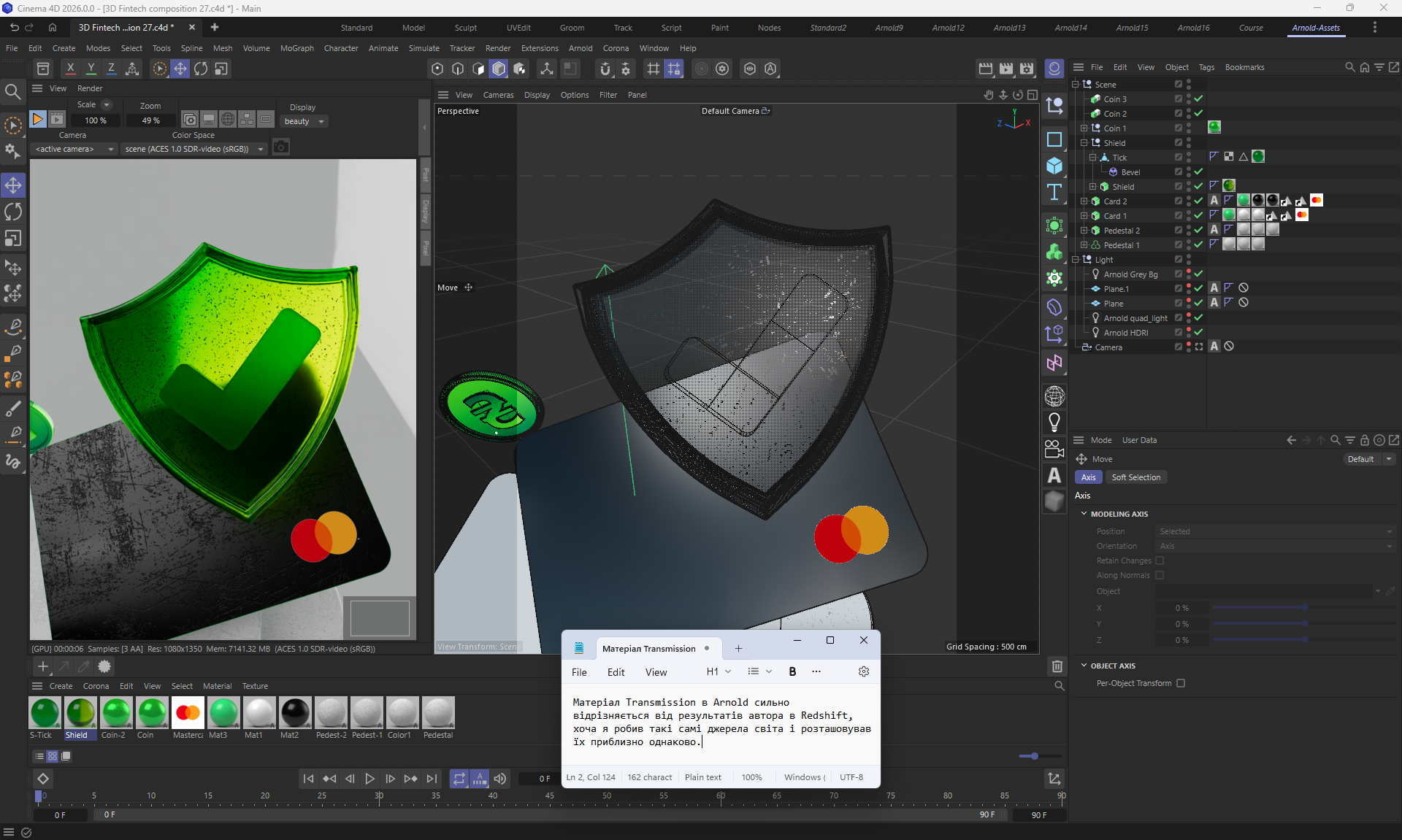Click the X axis lock icon

[x=70, y=69]
